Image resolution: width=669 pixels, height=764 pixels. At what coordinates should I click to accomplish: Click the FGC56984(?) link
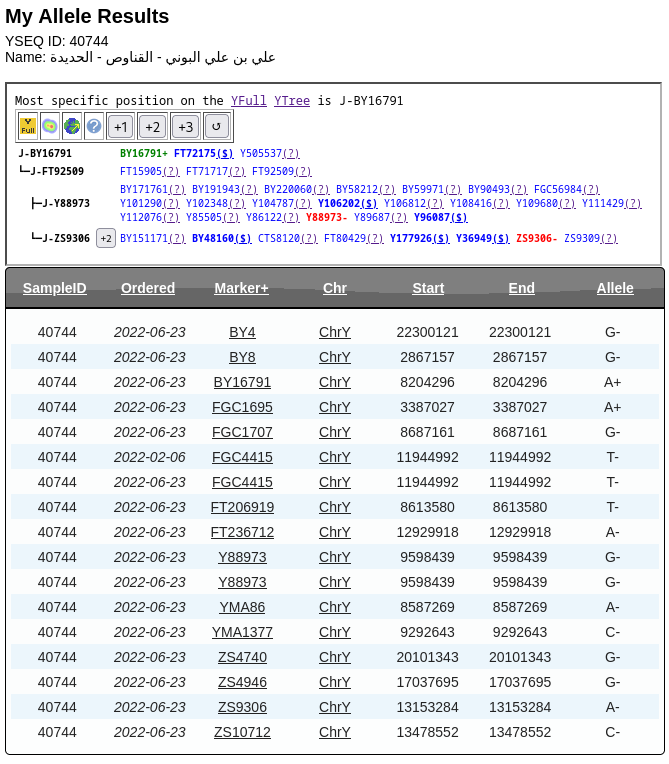coord(567,189)
